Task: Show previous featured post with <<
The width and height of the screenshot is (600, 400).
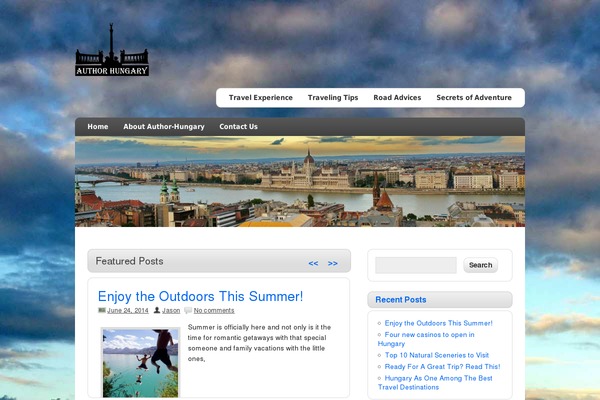Action: 313,263
